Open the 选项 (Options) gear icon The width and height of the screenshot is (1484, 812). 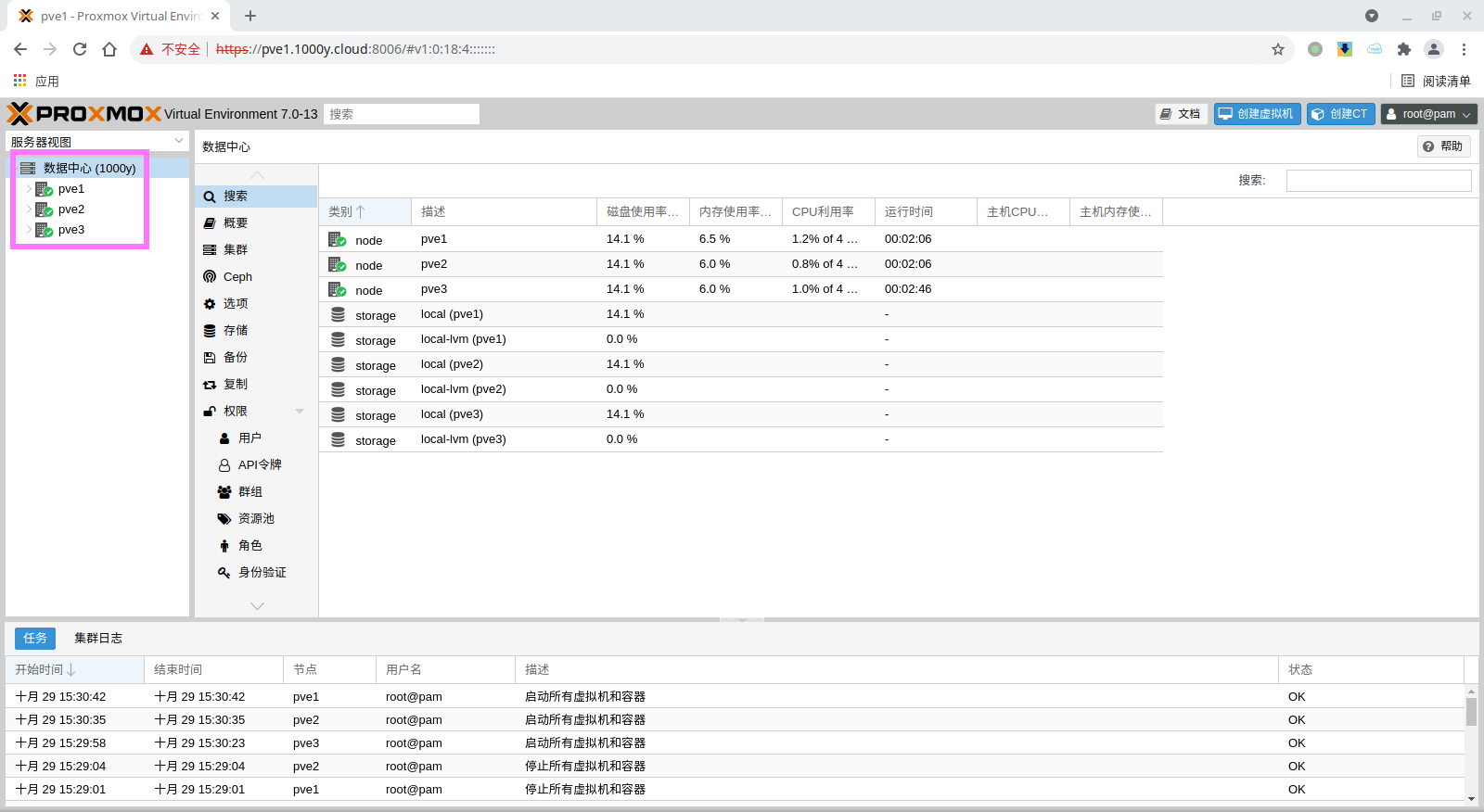point(210,303)
